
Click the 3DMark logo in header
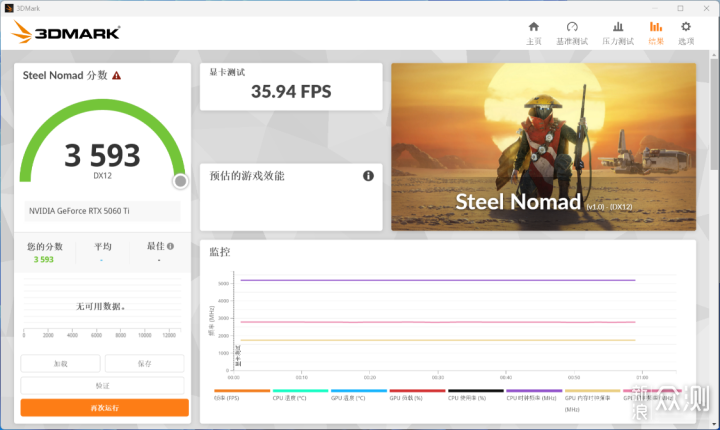tap(65, 33)
